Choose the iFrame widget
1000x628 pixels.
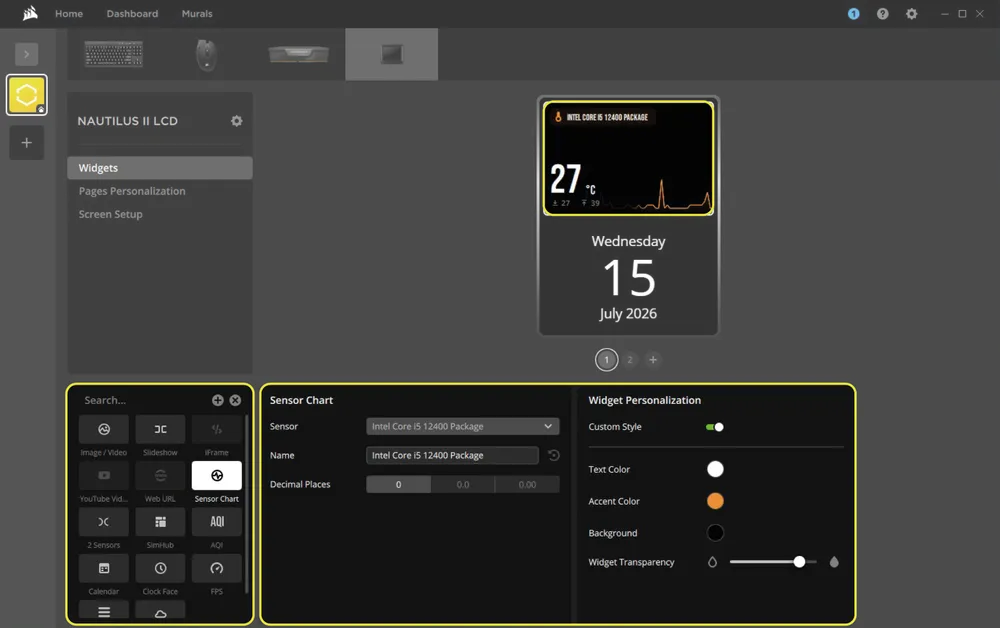coord(217,429)
